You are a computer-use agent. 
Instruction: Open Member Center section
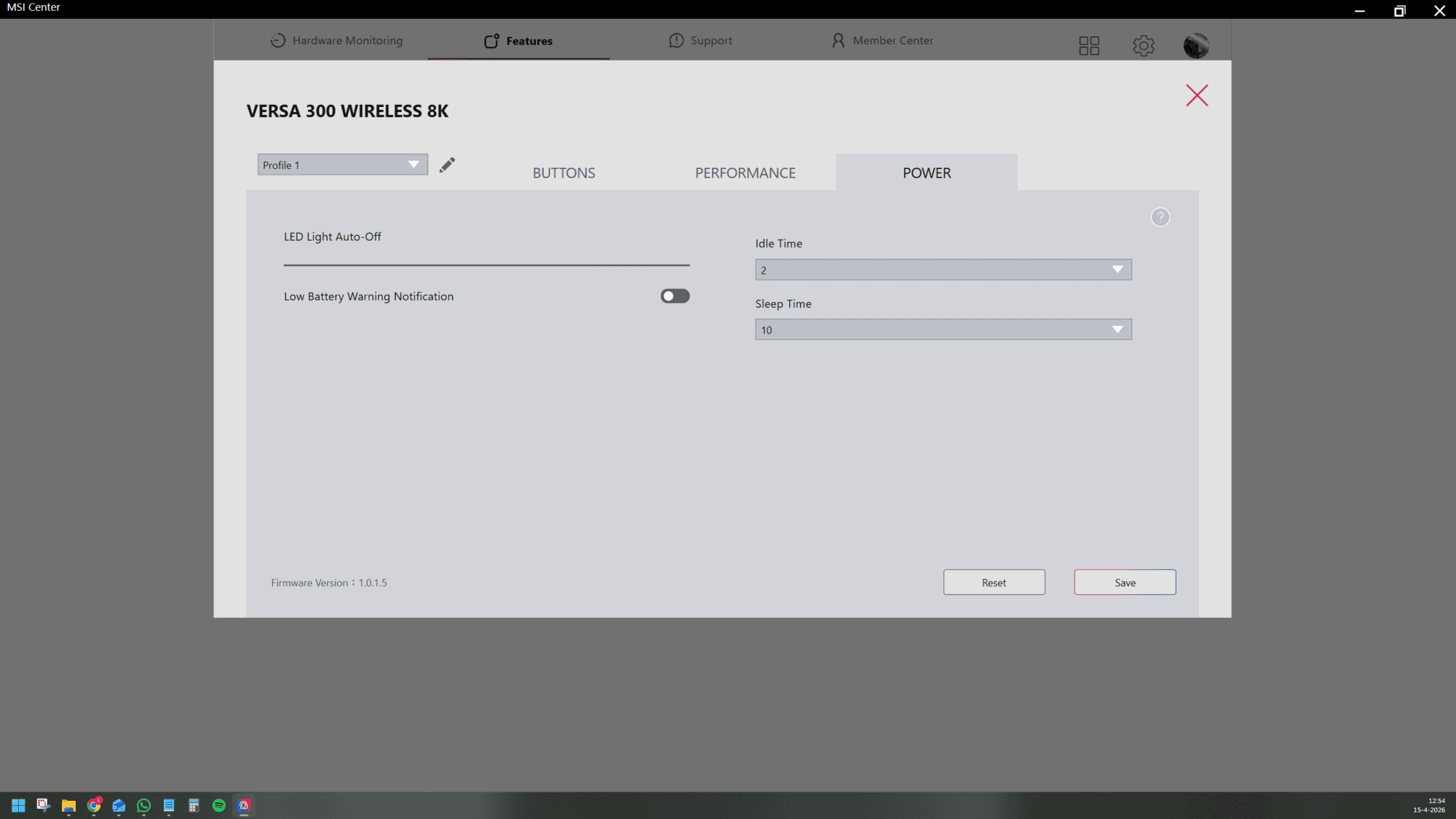(x=882, y=41)
